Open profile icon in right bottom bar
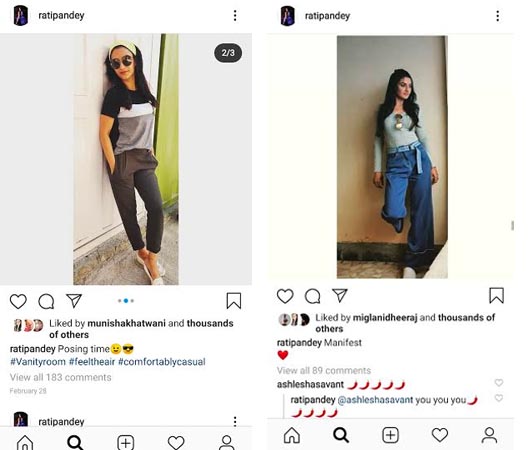Image resolution: width=531 pixels, height=450 pixels. click(489, 435)
